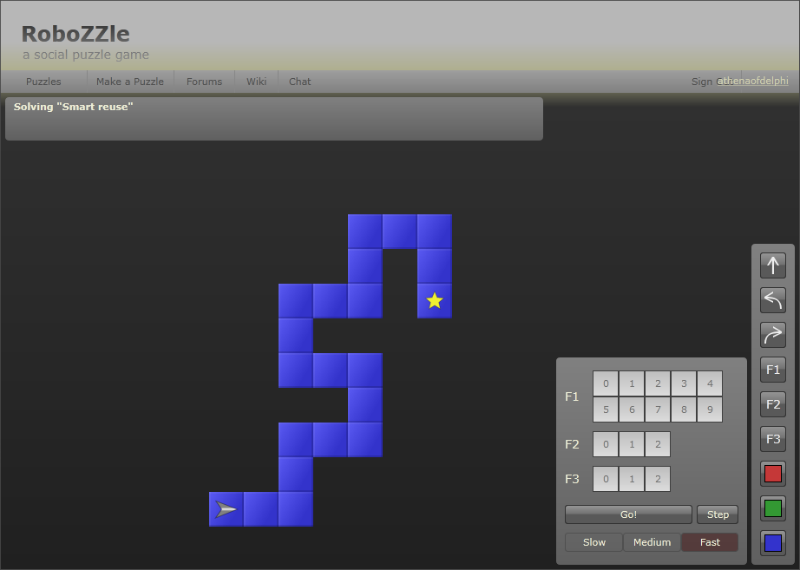Pick the F3 call command icon
800x570 pixels.
[x=772, y=439]
